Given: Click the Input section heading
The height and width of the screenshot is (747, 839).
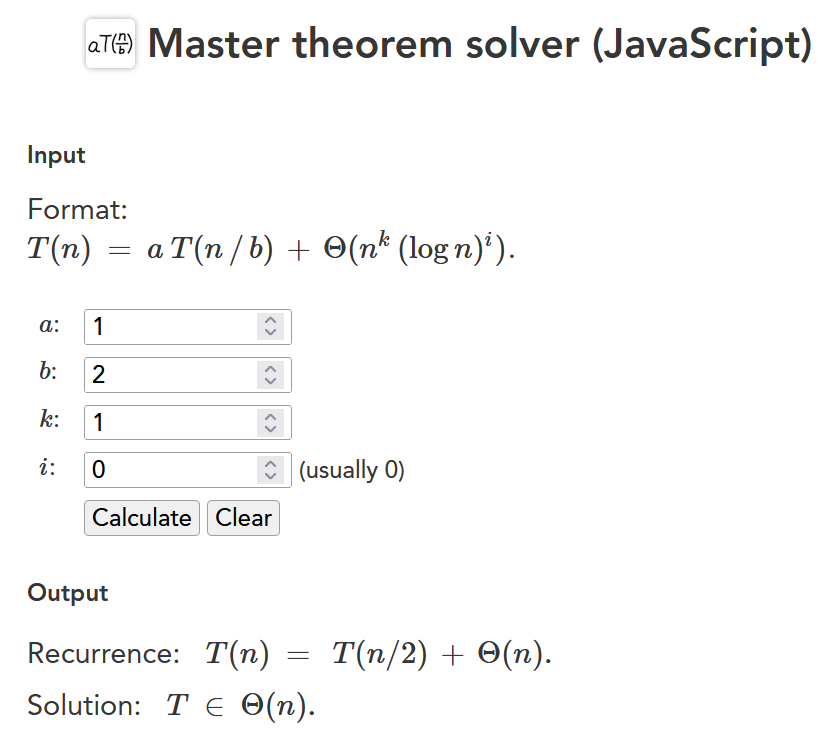Looking at the screenshot, I should pyautogui.click(x=55, y=155).
